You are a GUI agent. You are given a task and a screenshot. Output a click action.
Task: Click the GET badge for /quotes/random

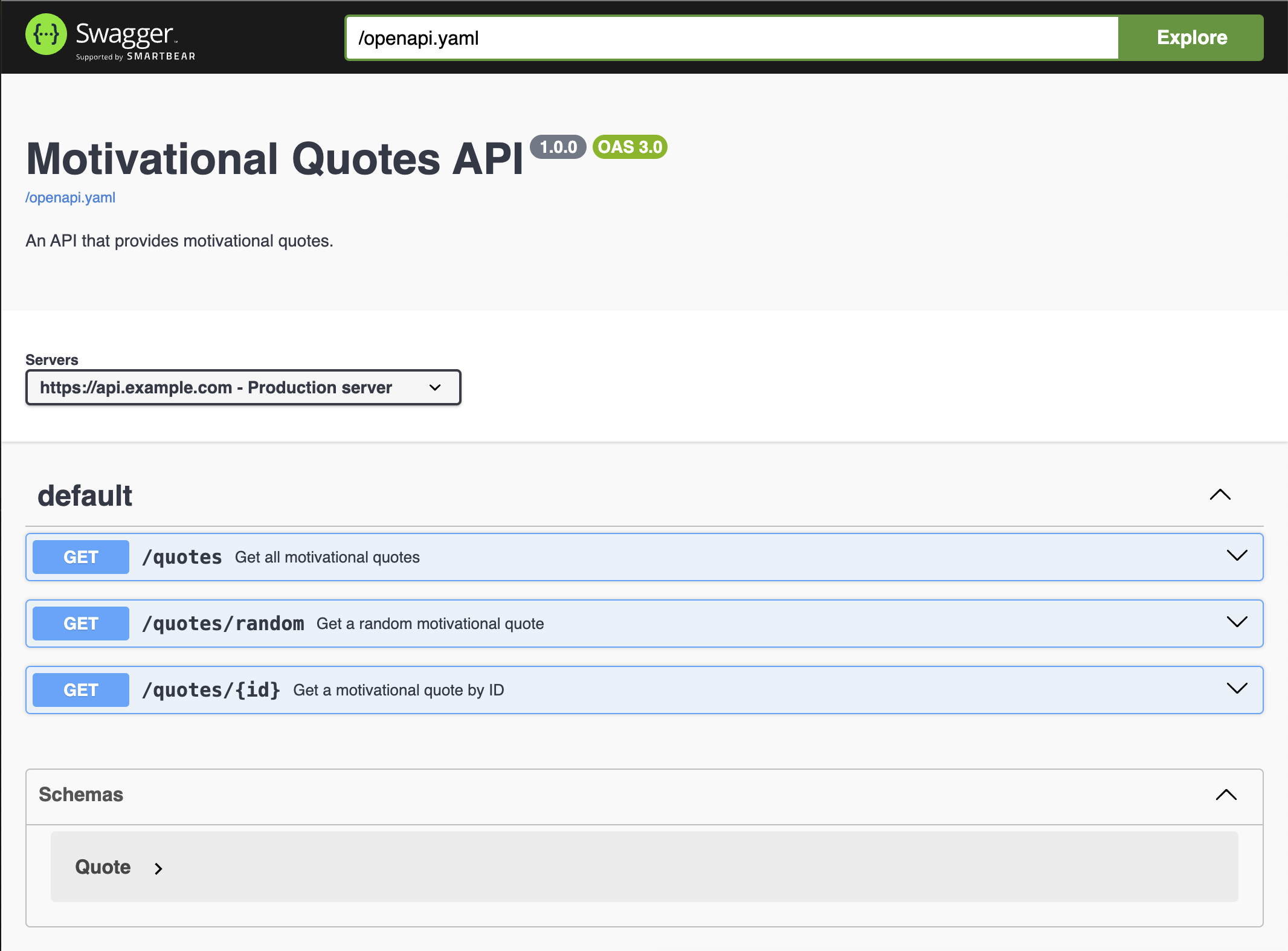click(80, 624)
